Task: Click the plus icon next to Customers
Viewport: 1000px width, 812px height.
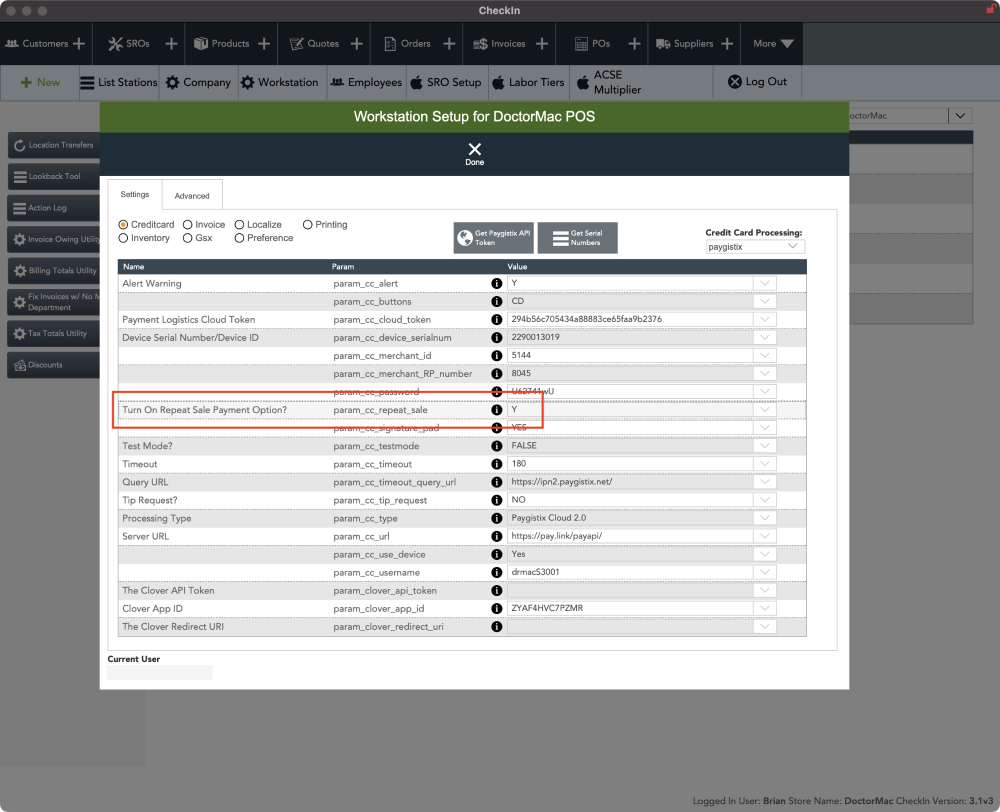Action: click(79, 44)
